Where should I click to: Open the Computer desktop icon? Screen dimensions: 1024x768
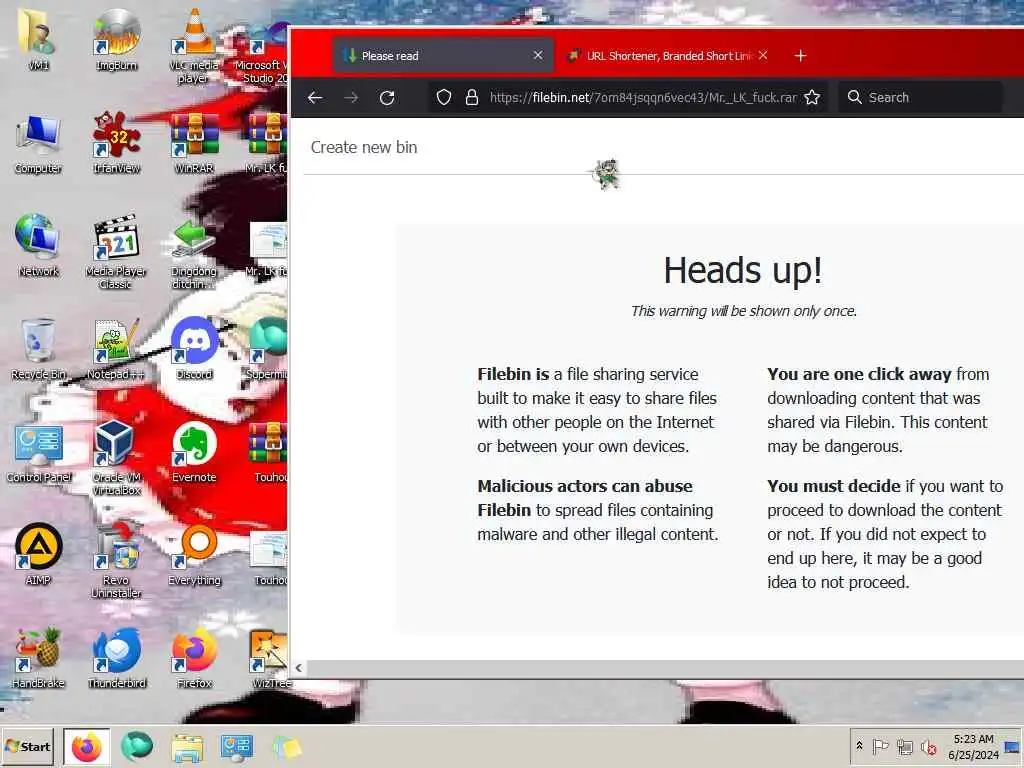(38, 144)
